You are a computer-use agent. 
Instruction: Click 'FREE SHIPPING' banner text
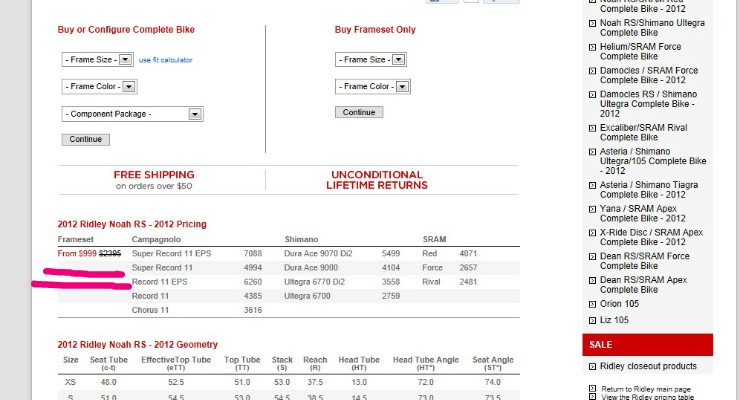coord(154,175)
